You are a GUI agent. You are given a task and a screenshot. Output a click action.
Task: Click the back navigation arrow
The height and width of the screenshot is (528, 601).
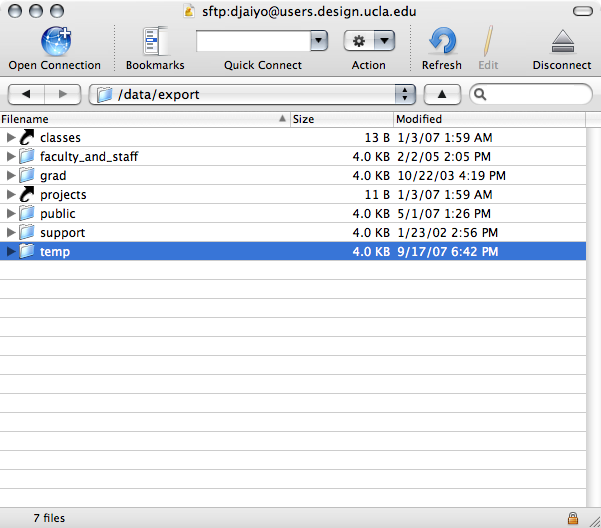pyautogui.click(x=26, y=94)
